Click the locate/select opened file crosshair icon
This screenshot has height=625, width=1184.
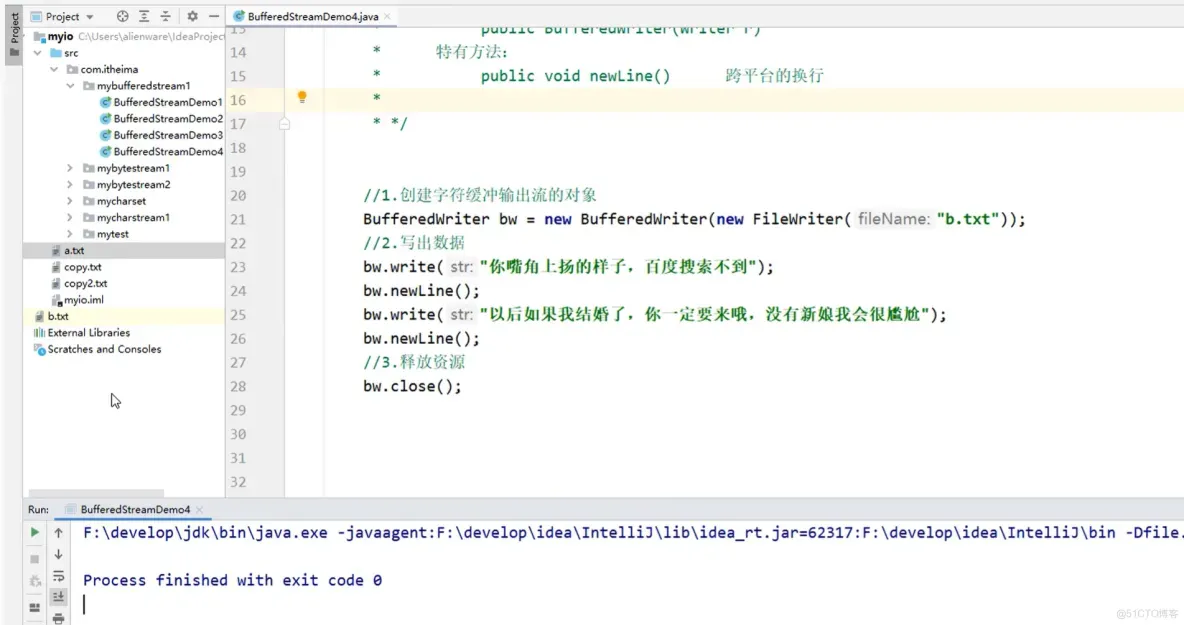pos(122,16)
